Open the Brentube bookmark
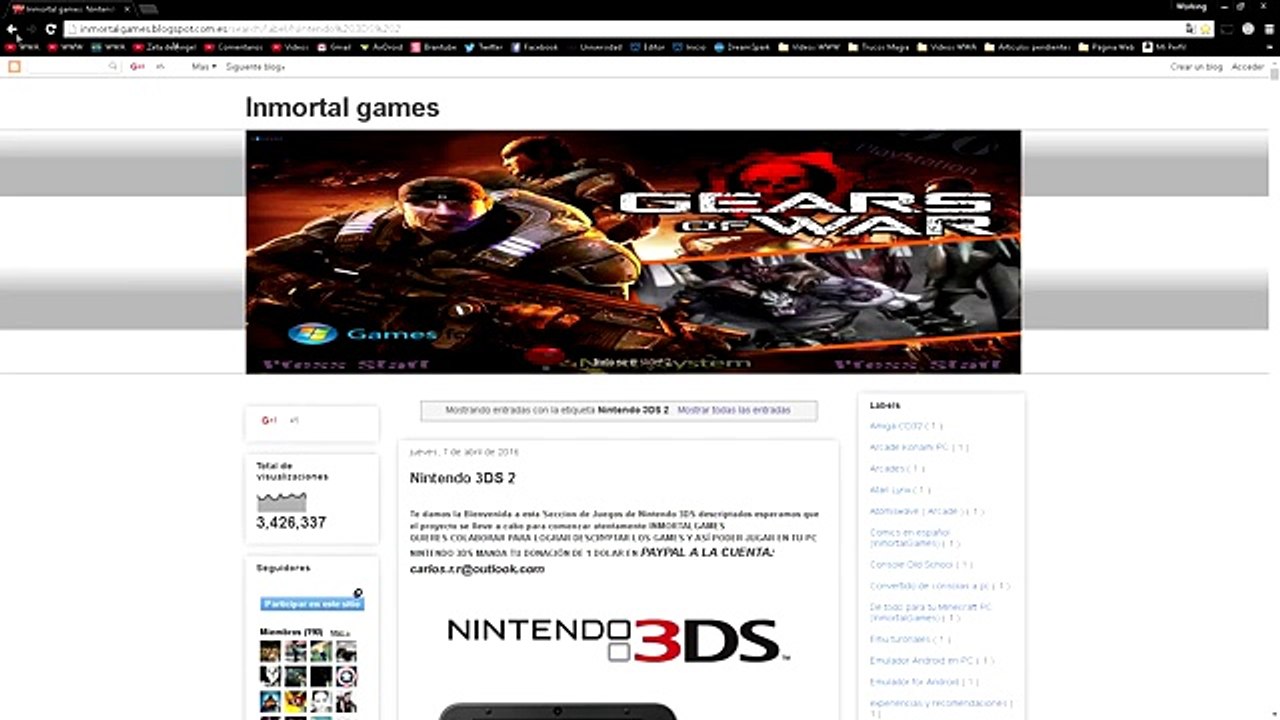Screen dimensions: 1280x720 (434, 47)
